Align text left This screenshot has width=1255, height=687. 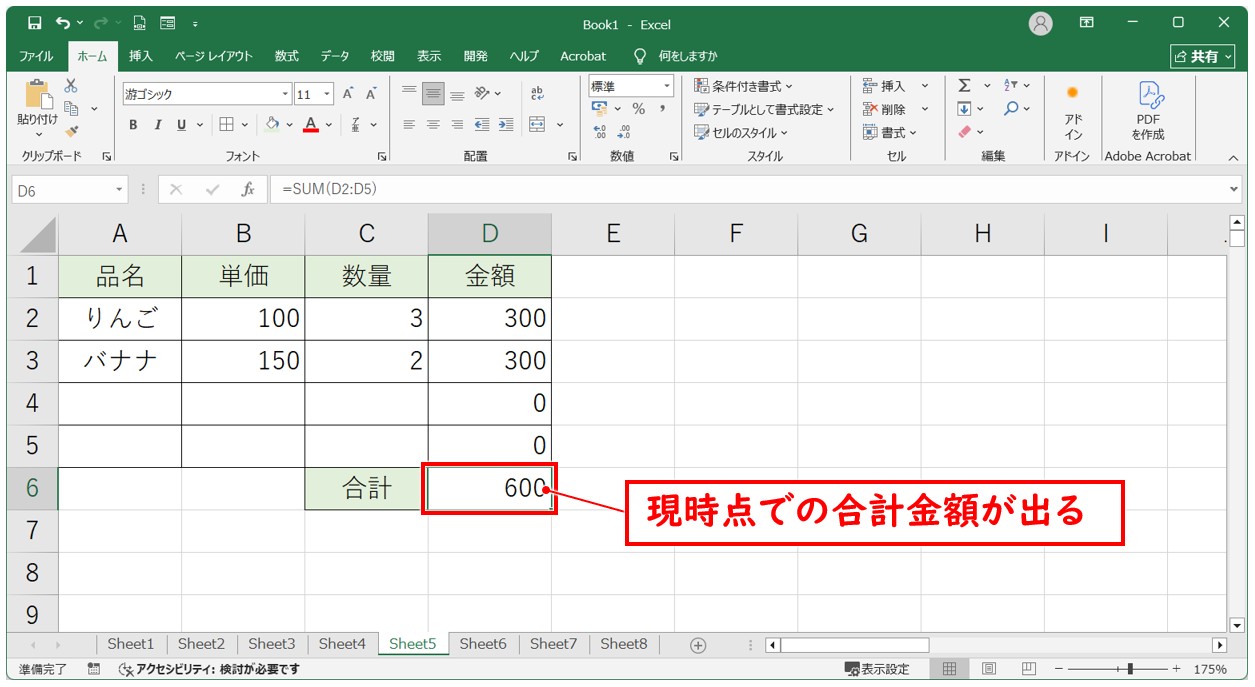(x=409, y=125)
